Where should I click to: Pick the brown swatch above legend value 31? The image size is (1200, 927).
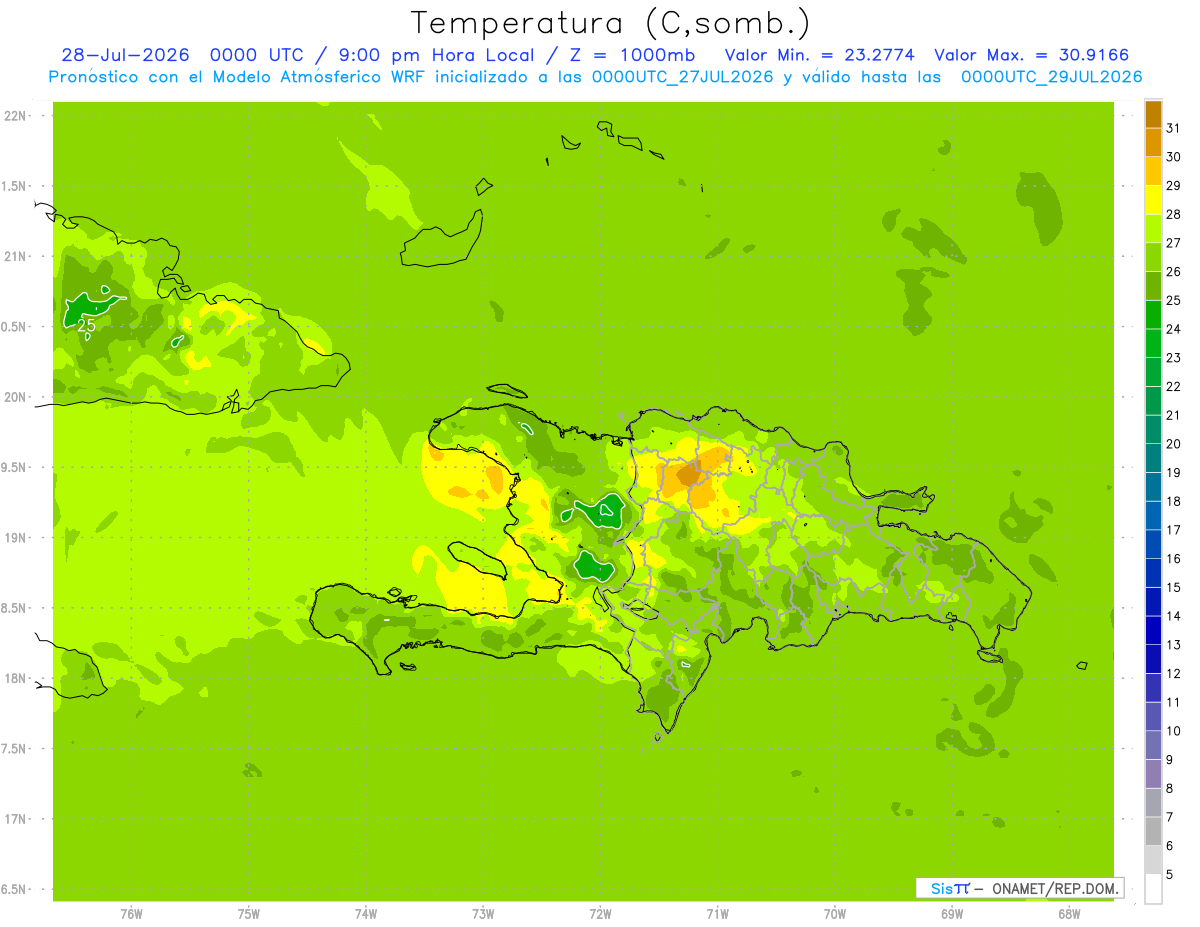click(x=1153, y=114)
